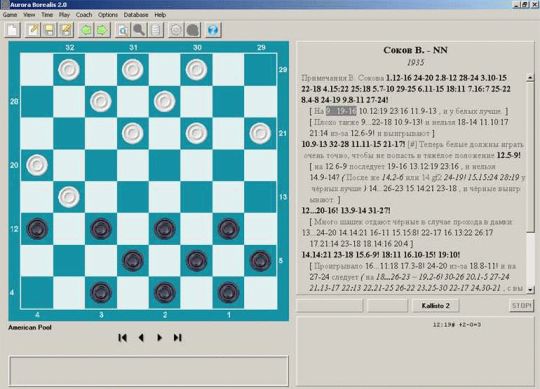
Task: Open the View menu
Action: coord(29,15)
